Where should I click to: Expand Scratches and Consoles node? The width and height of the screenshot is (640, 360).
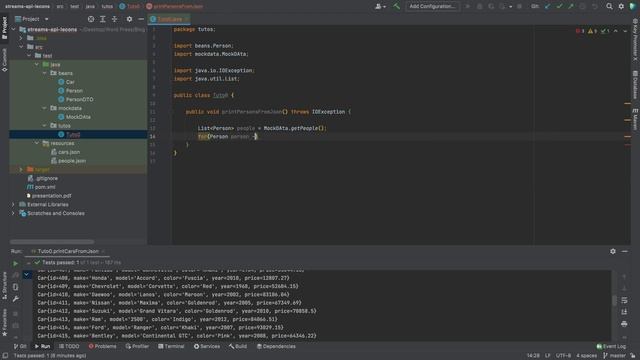click(x=13, y=213)
